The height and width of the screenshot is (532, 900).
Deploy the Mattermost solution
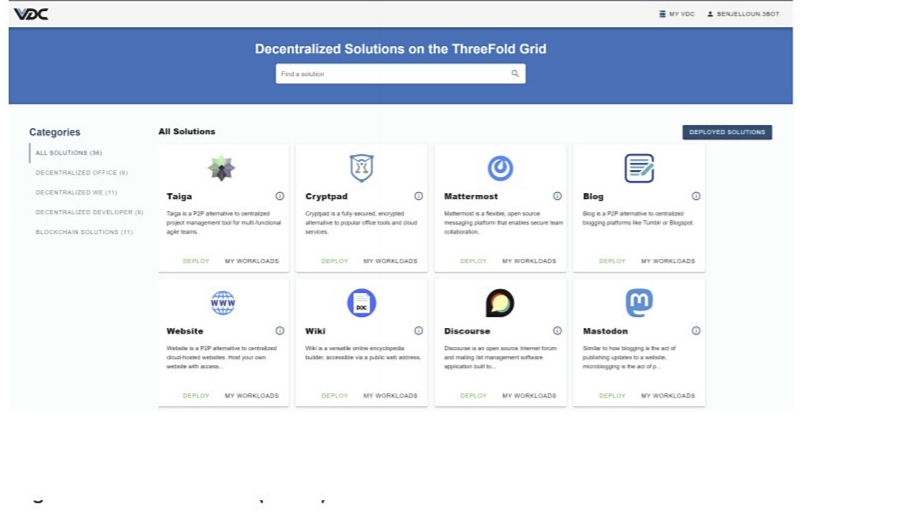click(x=474, y=261)
